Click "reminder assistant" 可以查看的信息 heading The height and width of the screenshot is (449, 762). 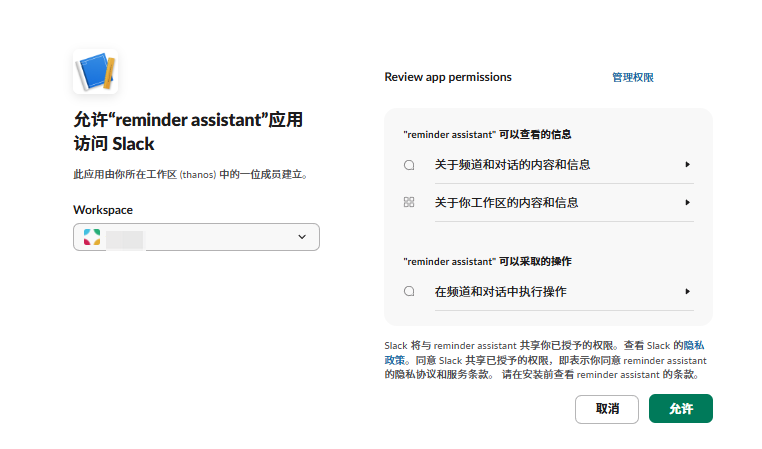coord(487,135)
